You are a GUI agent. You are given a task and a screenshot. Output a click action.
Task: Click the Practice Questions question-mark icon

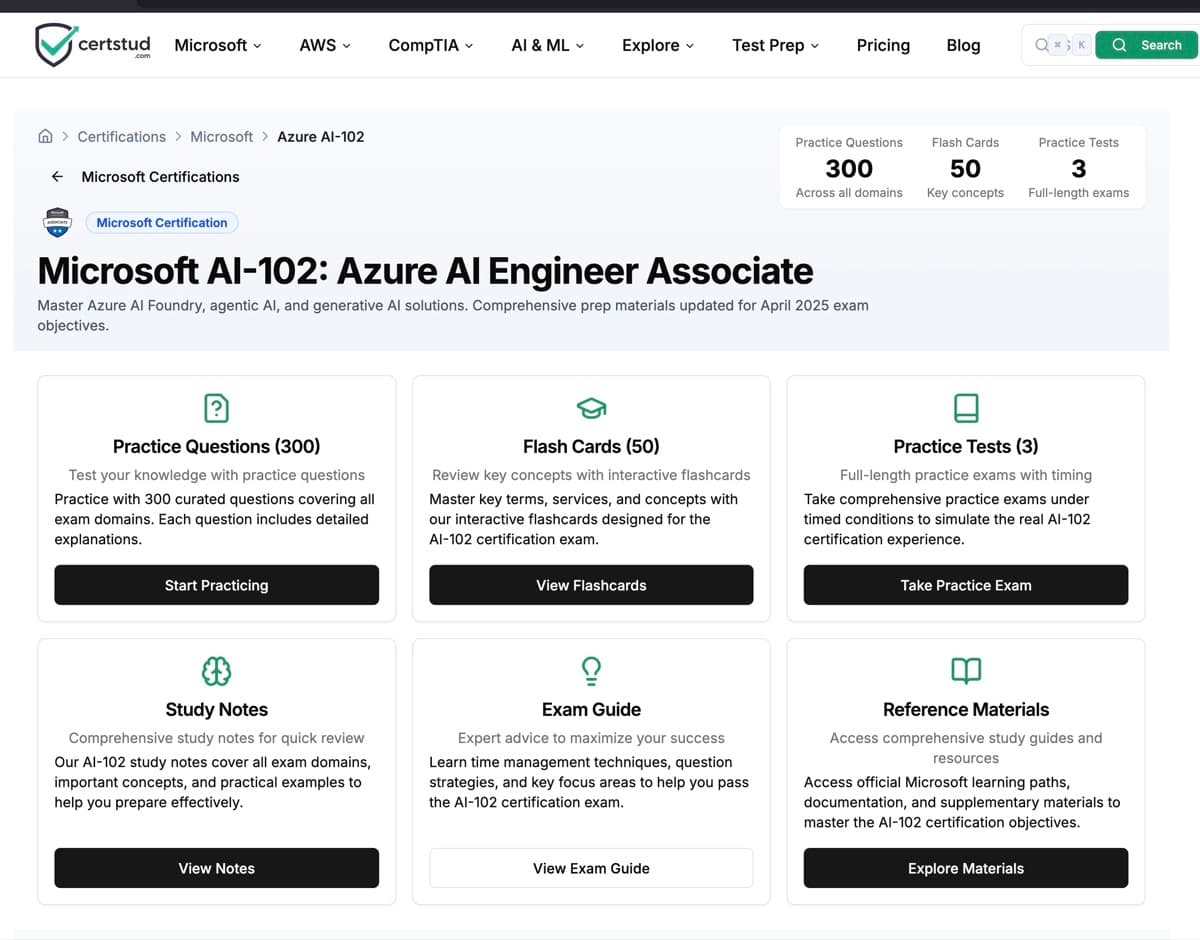(x=216, y=407)
